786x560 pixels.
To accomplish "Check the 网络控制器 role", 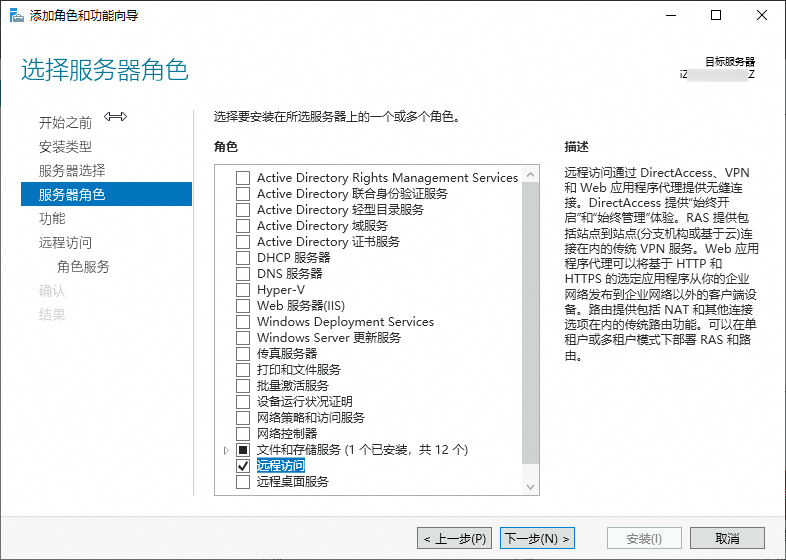I will pyautogui.click(x=243, y=434).
